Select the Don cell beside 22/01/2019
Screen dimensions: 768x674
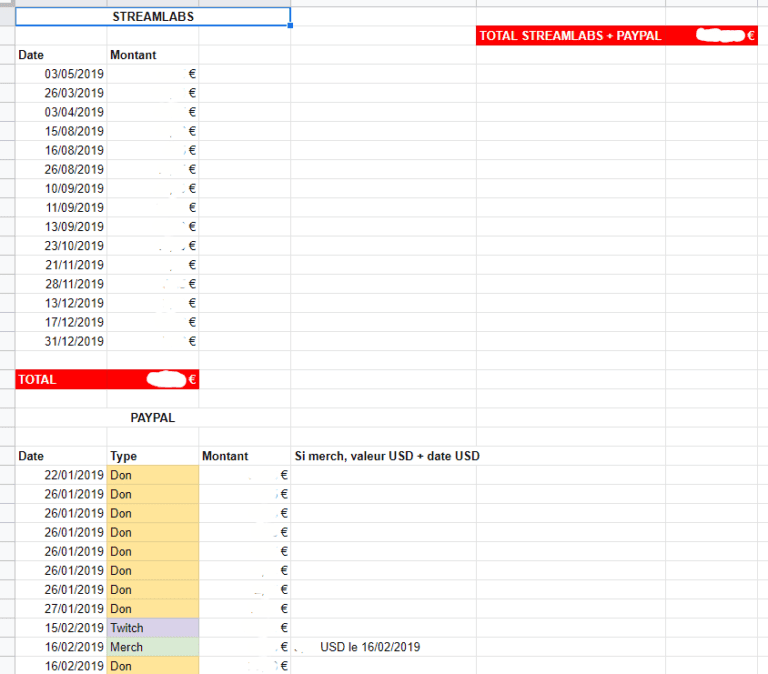(153, 475)
